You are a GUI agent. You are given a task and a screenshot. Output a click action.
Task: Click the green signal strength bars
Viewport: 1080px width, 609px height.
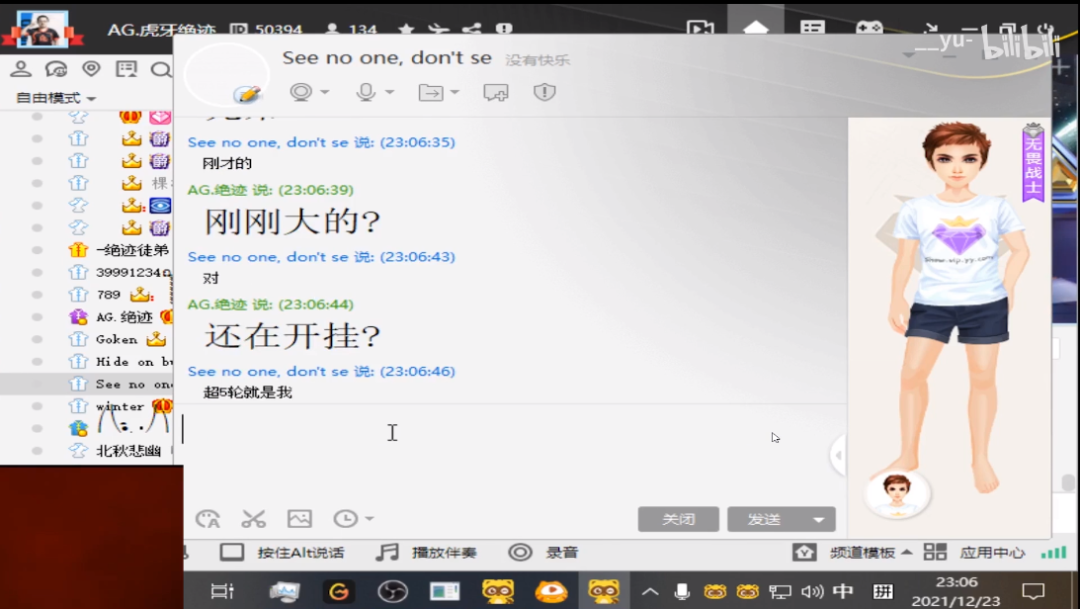click(1054, 552)
